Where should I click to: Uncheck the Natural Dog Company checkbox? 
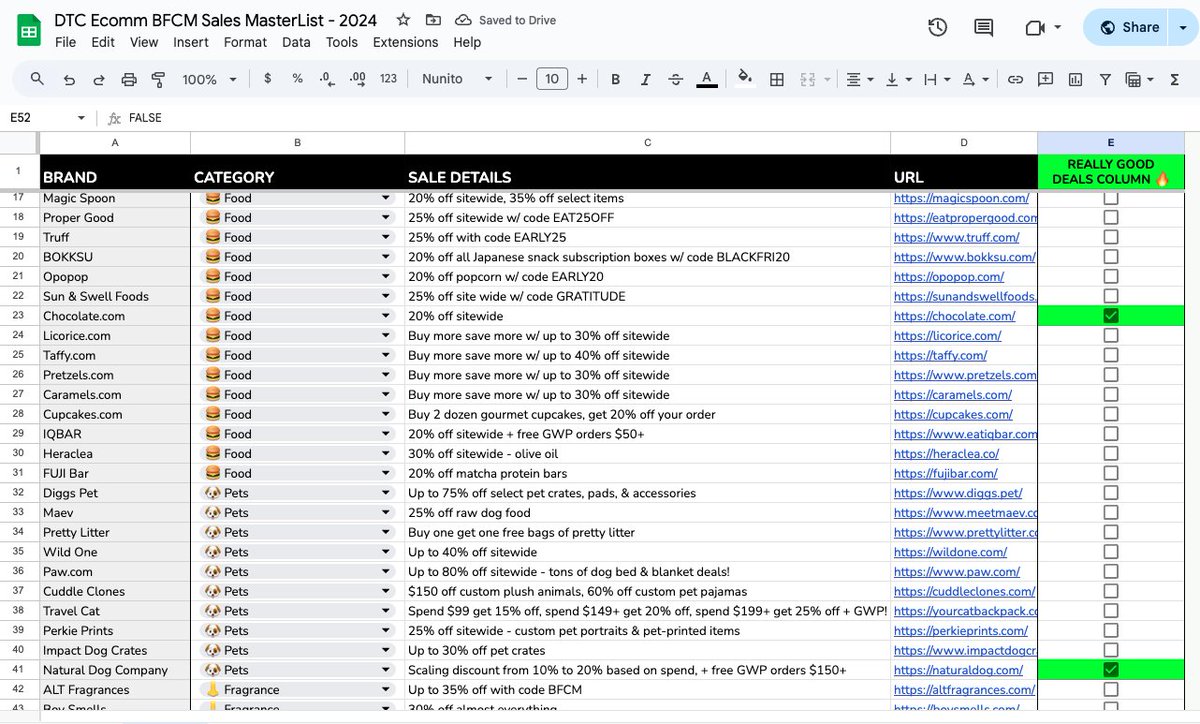1110,670
